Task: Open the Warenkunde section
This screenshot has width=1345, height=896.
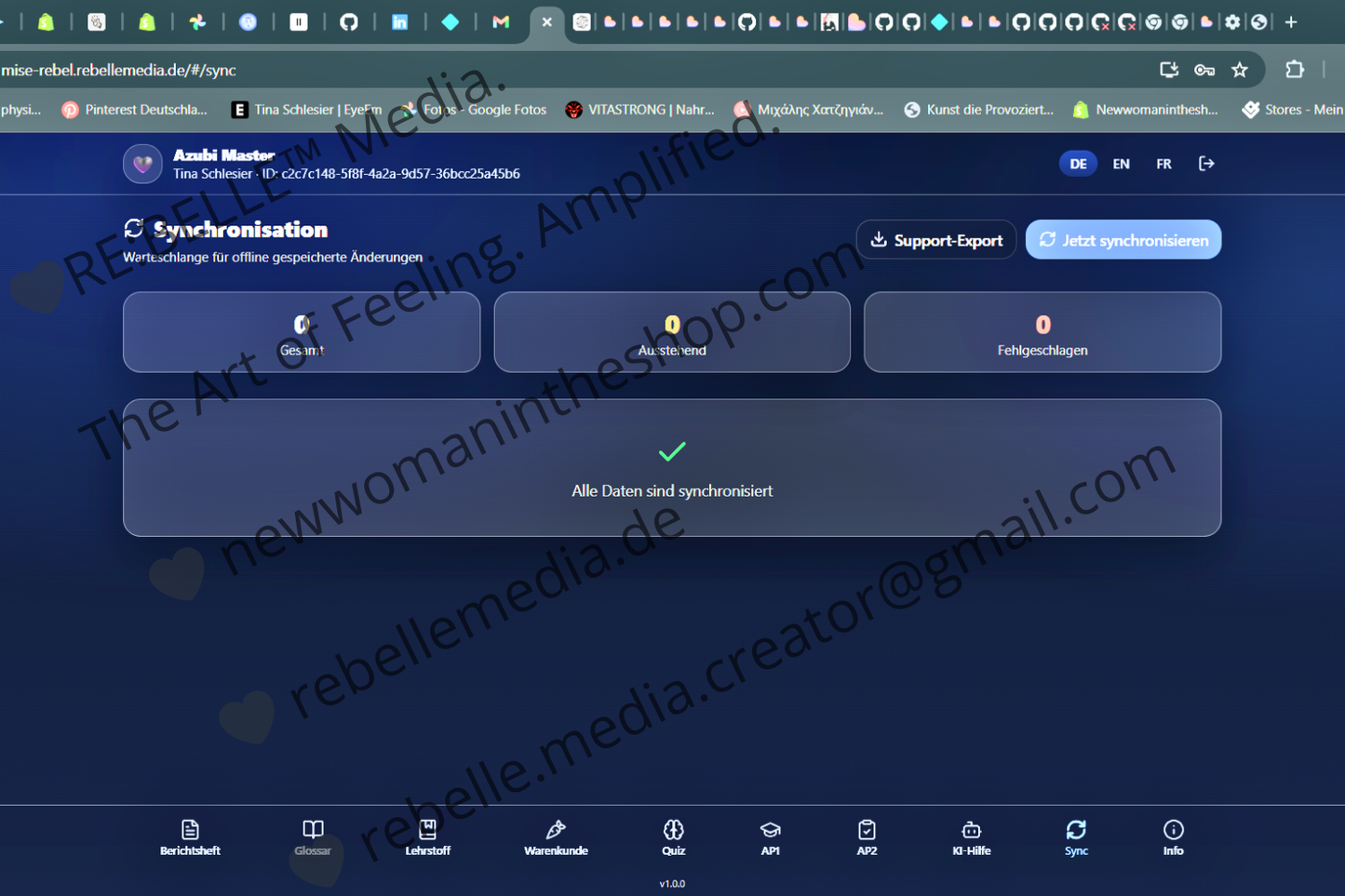Action: point(556,836)
